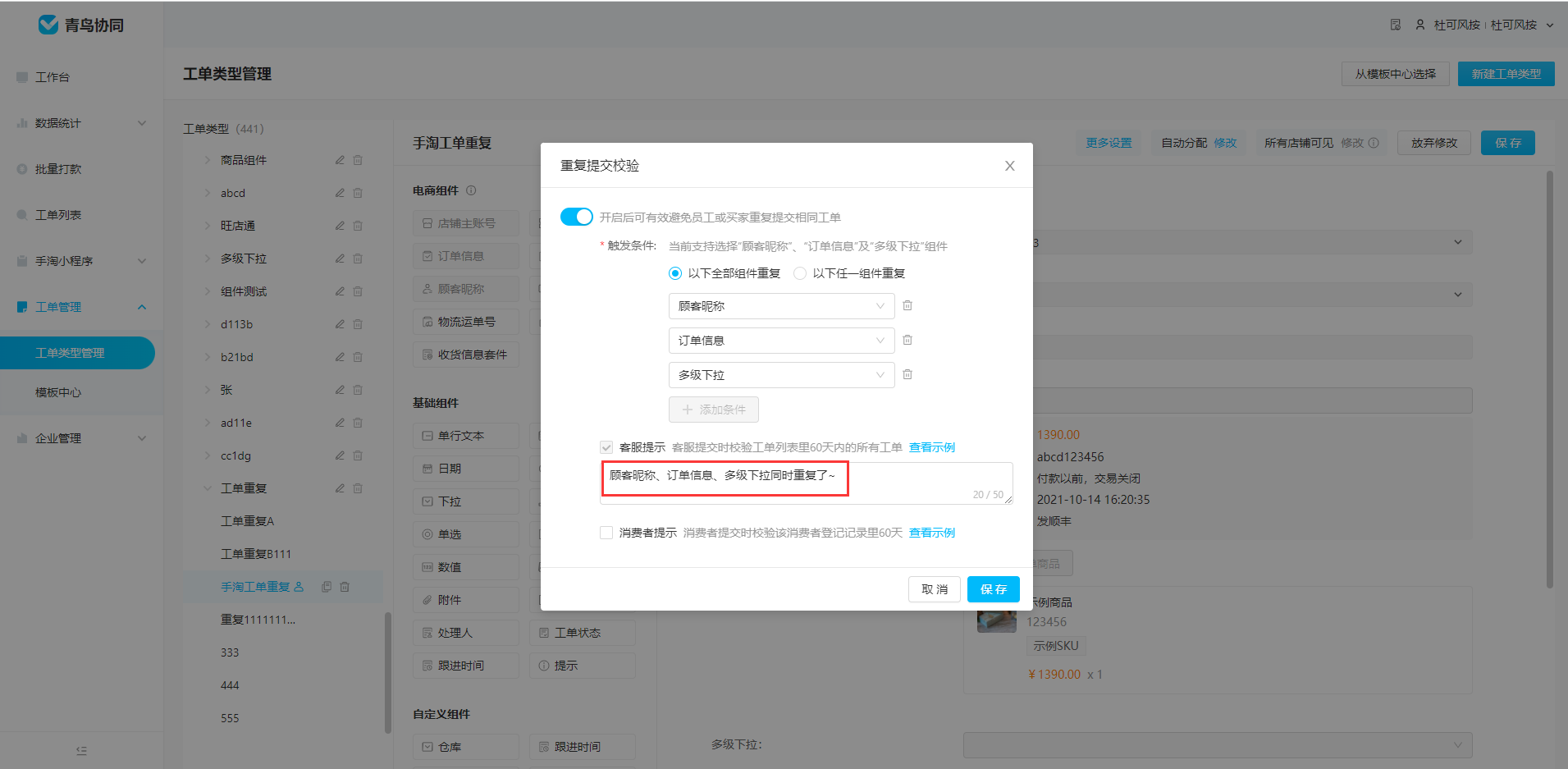Open 模板中心 submenu item
The width and height of the screenshot is (1568, 769).
click(x=58, y=392)
